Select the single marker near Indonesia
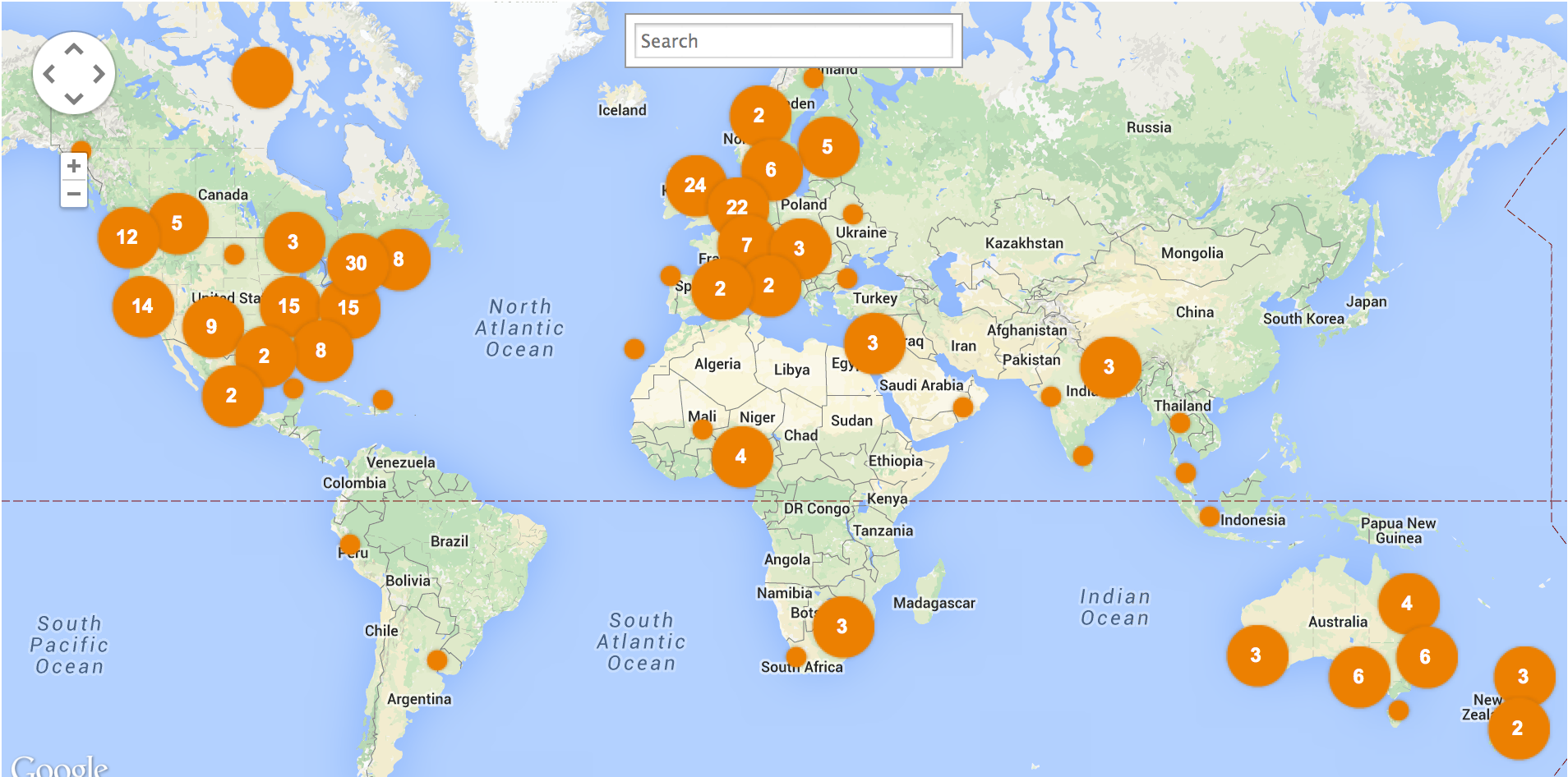The height and width of the screenshot is (777, 1568). pos(1209,517)
